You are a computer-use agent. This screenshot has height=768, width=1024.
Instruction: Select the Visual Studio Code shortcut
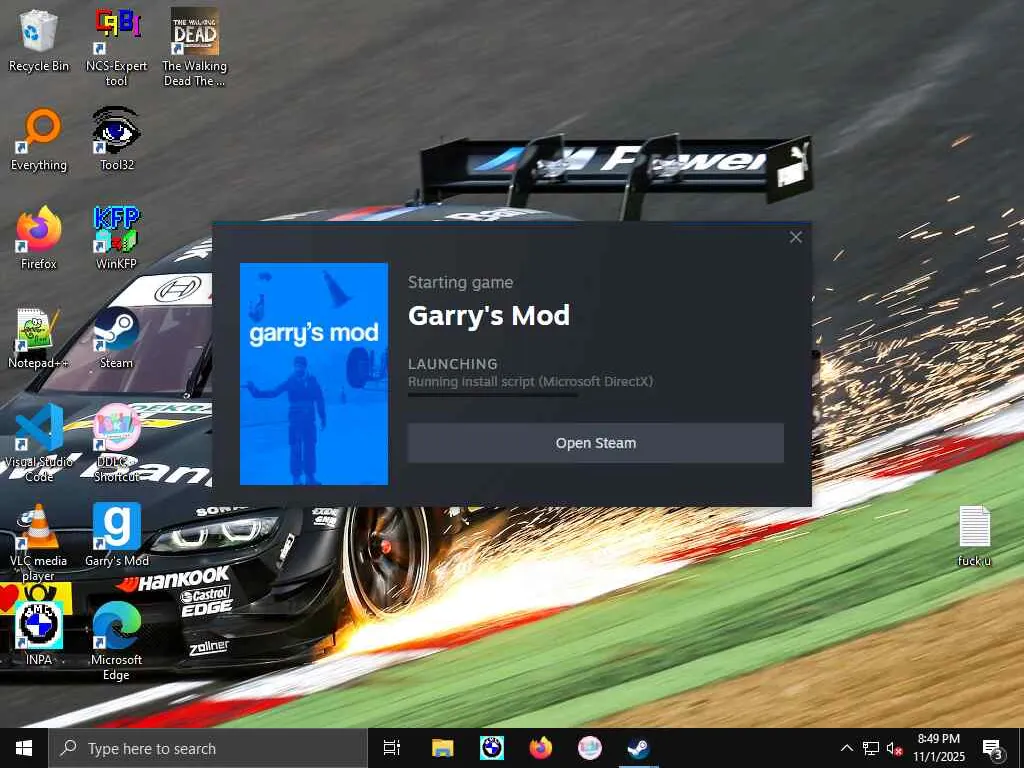39,443
